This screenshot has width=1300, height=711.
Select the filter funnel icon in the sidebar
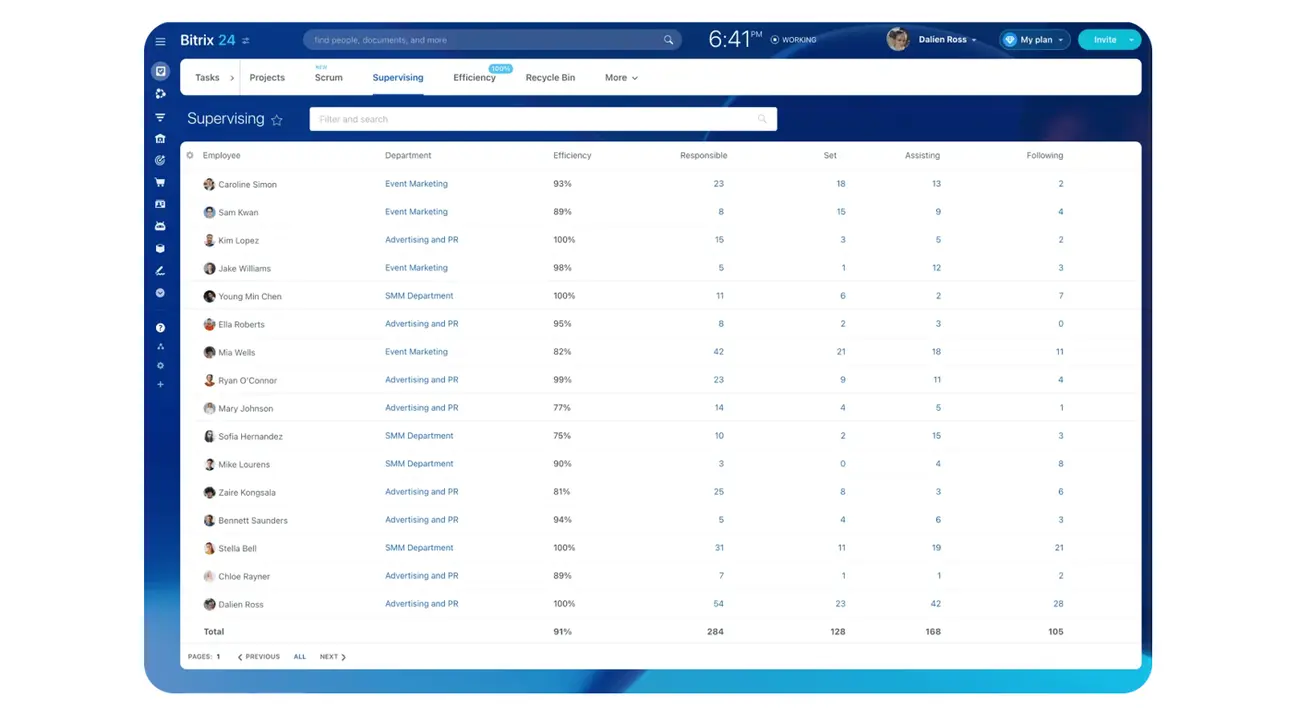(x=160, y=117)
